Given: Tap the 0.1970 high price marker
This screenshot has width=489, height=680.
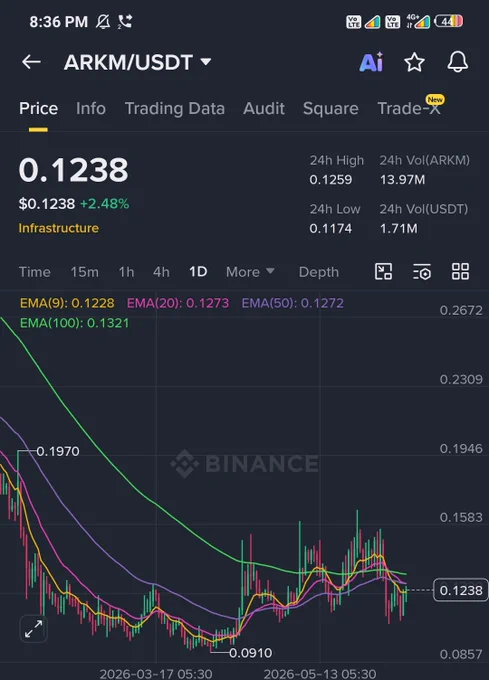Looking at the screenshot, I should coord(58,451).
